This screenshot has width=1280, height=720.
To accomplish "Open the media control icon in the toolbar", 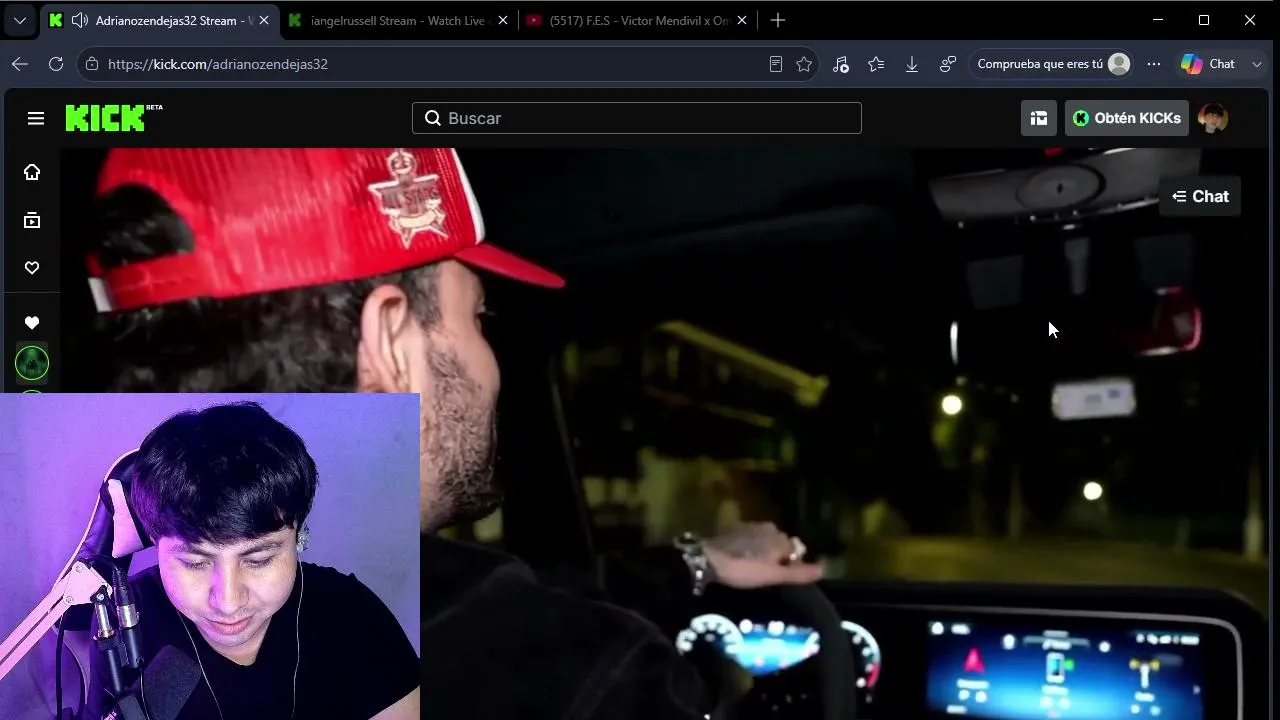I will (x=840, y=64).
